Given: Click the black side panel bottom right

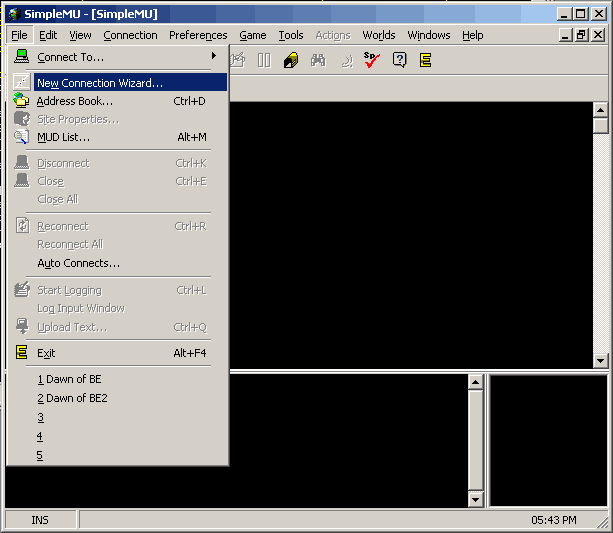Looking at the screenshot, I should 548,441.
